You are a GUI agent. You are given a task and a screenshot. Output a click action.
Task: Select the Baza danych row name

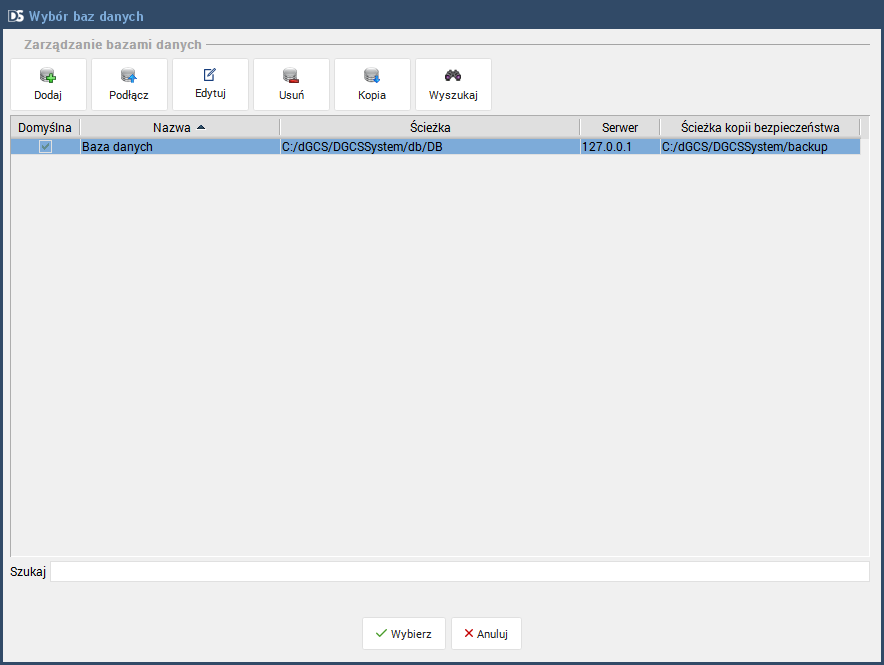(x=180, y=147)
